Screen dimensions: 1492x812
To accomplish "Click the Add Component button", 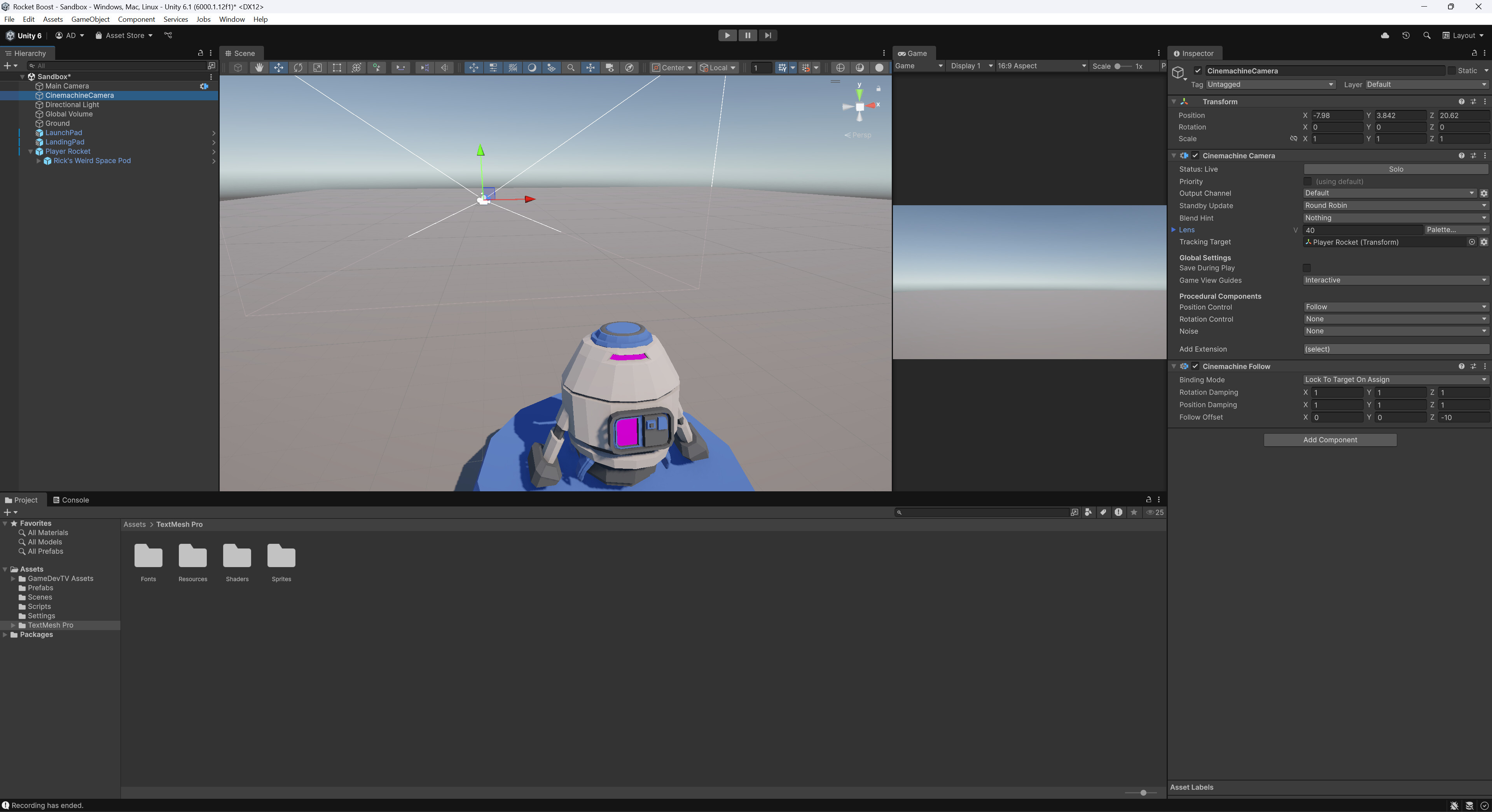I will [1330, 440].
